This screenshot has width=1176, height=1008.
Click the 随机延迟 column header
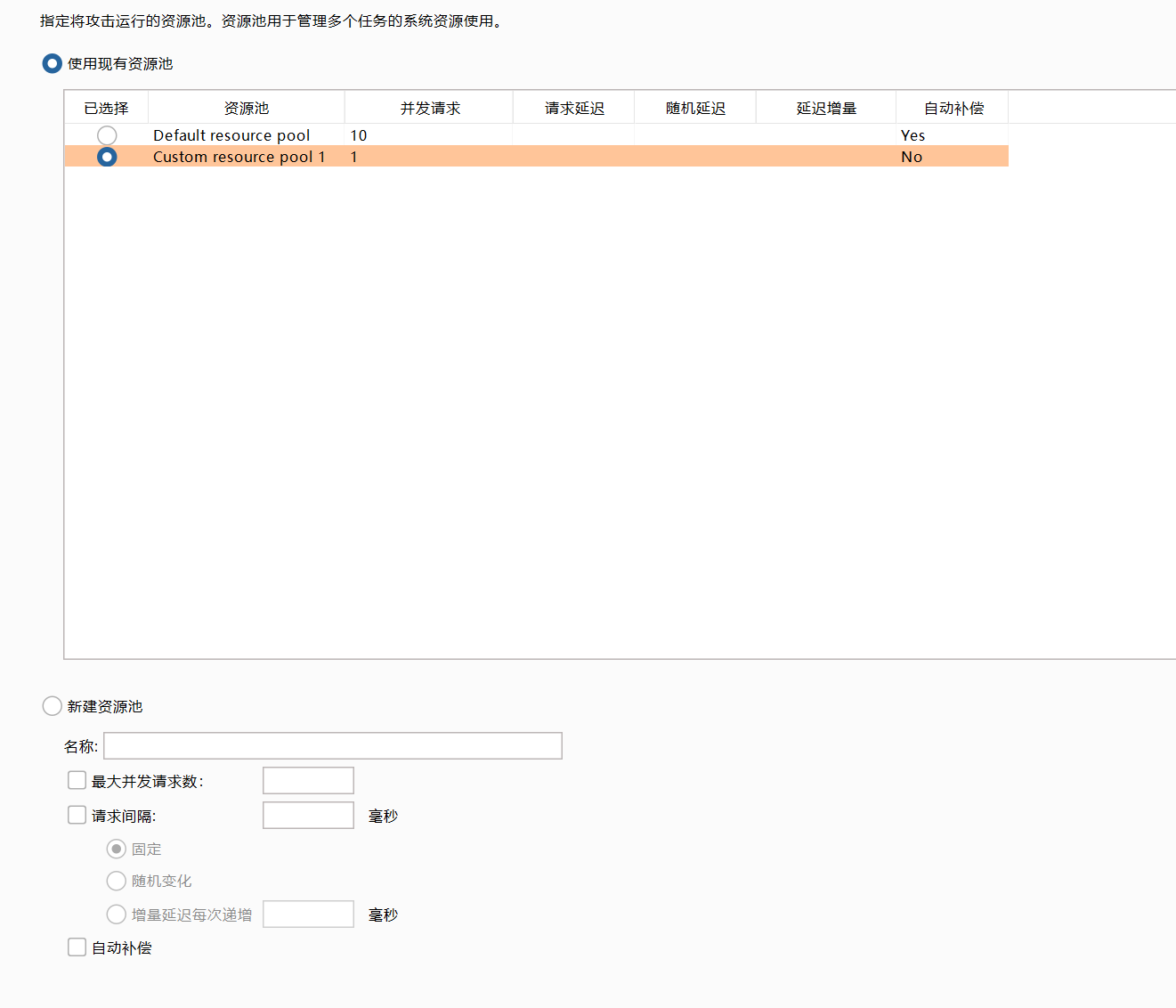click(x=695, y=108)
